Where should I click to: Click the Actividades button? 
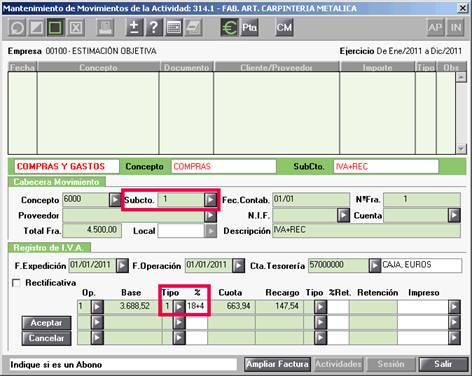(339, 364)
